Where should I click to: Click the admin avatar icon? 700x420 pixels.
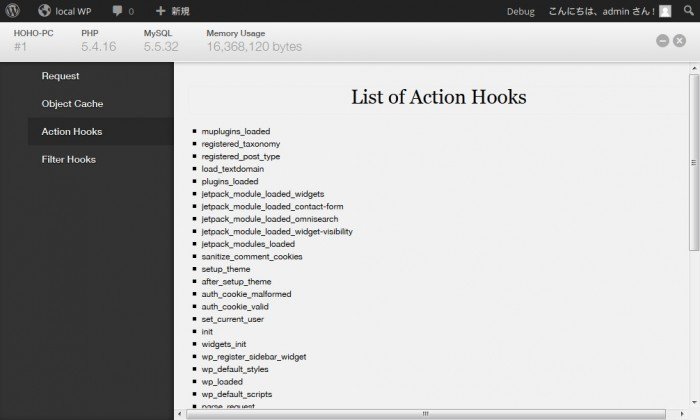pyautogui.click(x=665, y=11)
